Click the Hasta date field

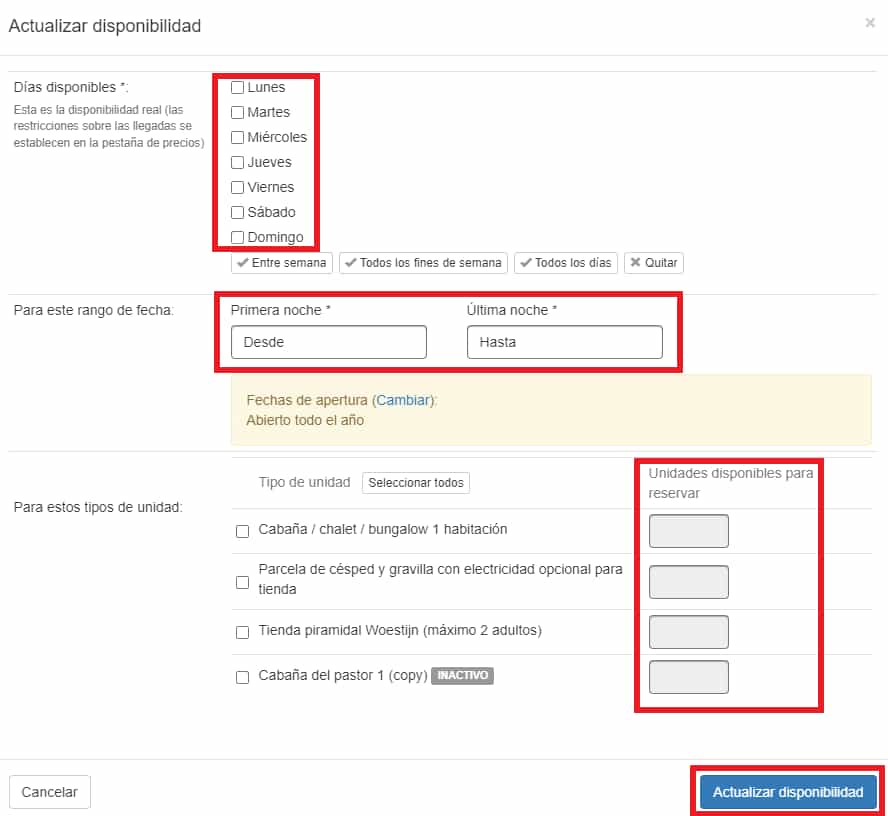565,342
